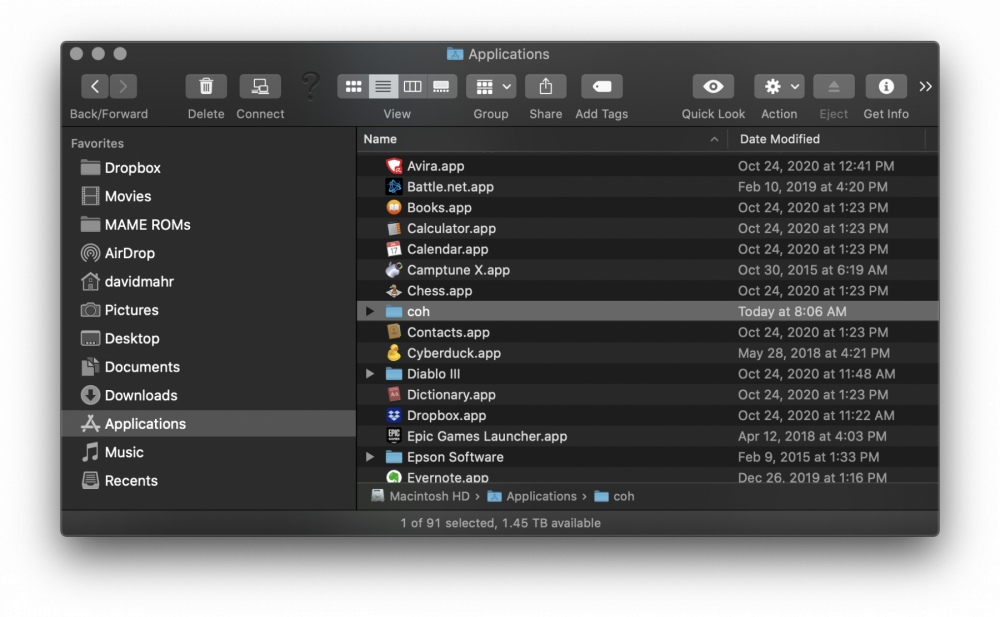Open the Group by dropdown
1000x617 pixels.
490,87
